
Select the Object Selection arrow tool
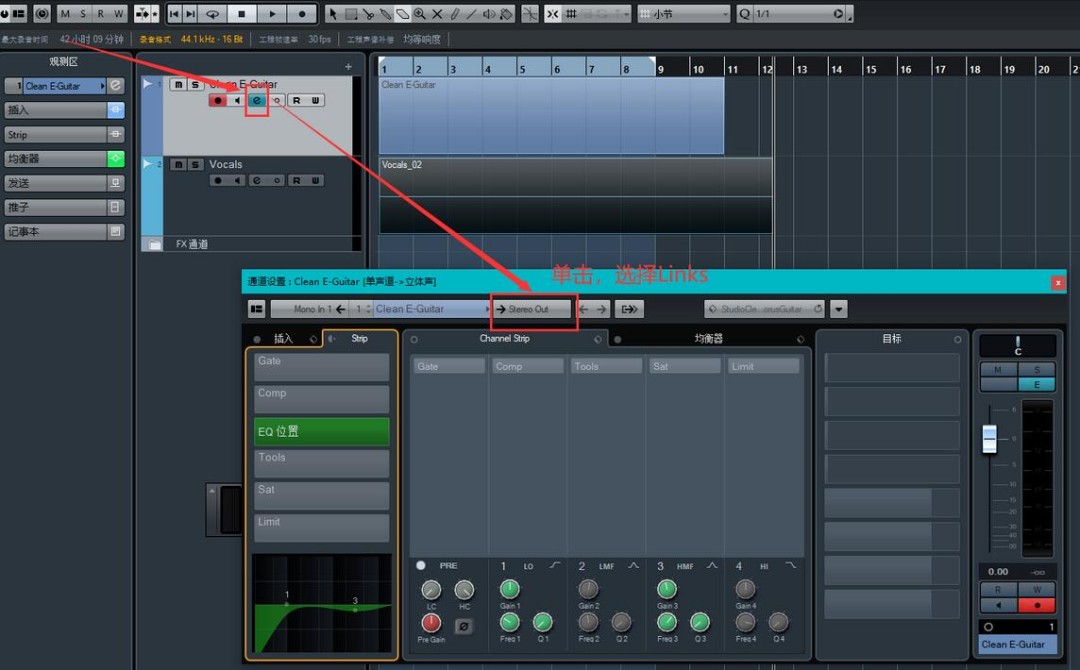click(334, 14)
